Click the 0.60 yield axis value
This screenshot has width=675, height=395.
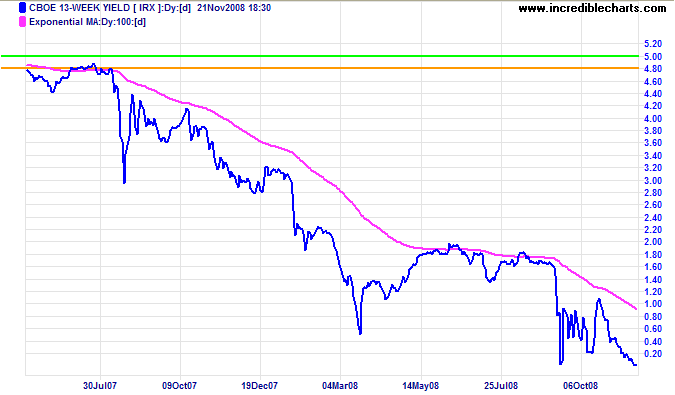pos(653,329)
